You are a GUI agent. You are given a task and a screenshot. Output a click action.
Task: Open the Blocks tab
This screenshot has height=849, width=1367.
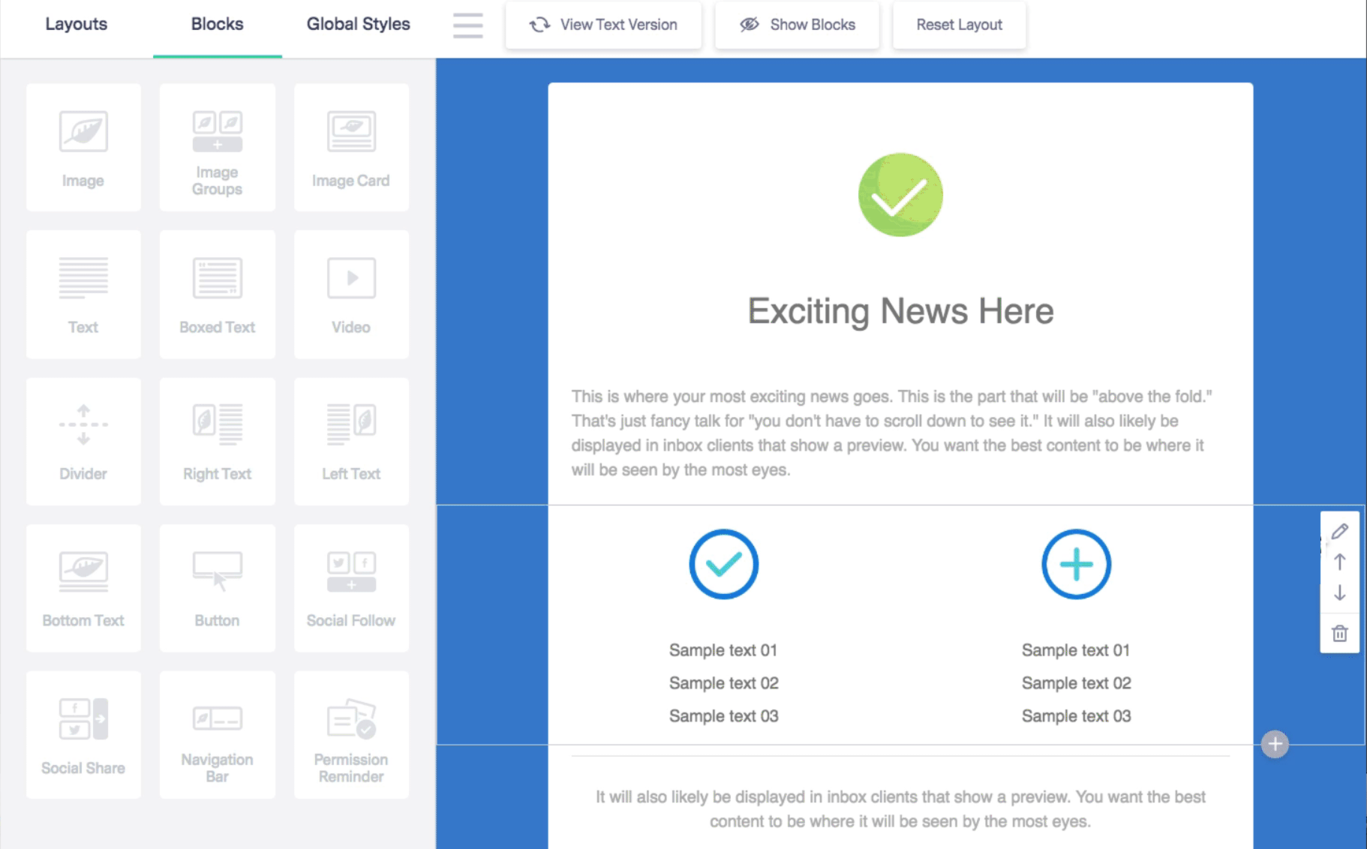coord(217,25)
